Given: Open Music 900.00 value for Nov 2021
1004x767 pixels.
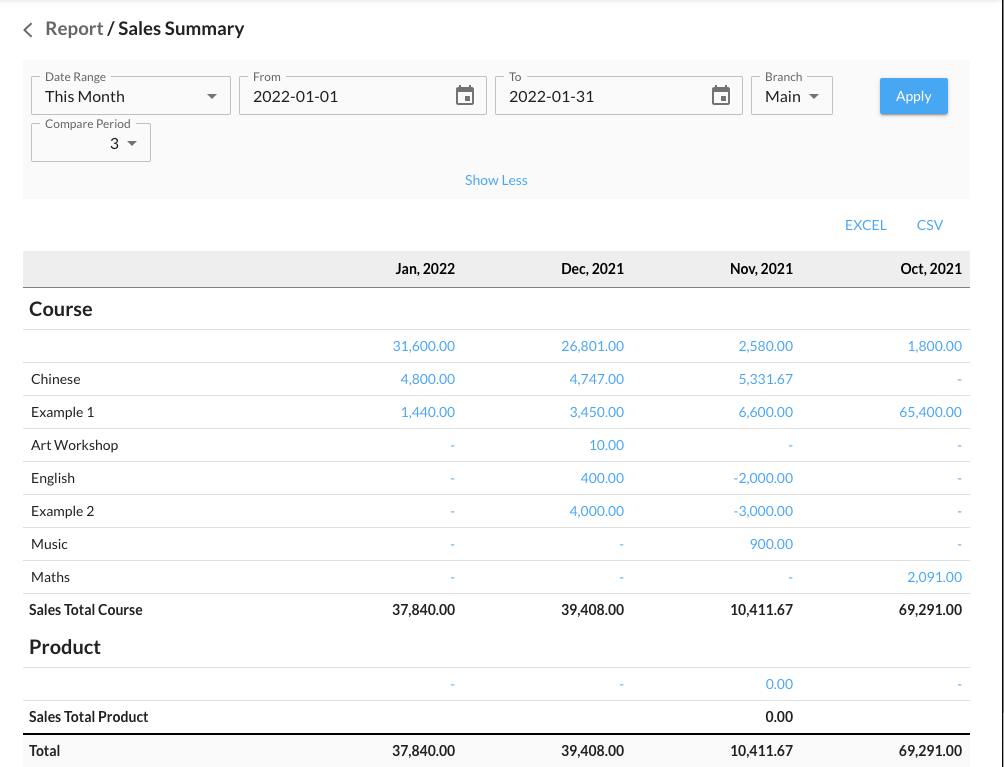Looking at the screenshot, I should coord(771,544).
